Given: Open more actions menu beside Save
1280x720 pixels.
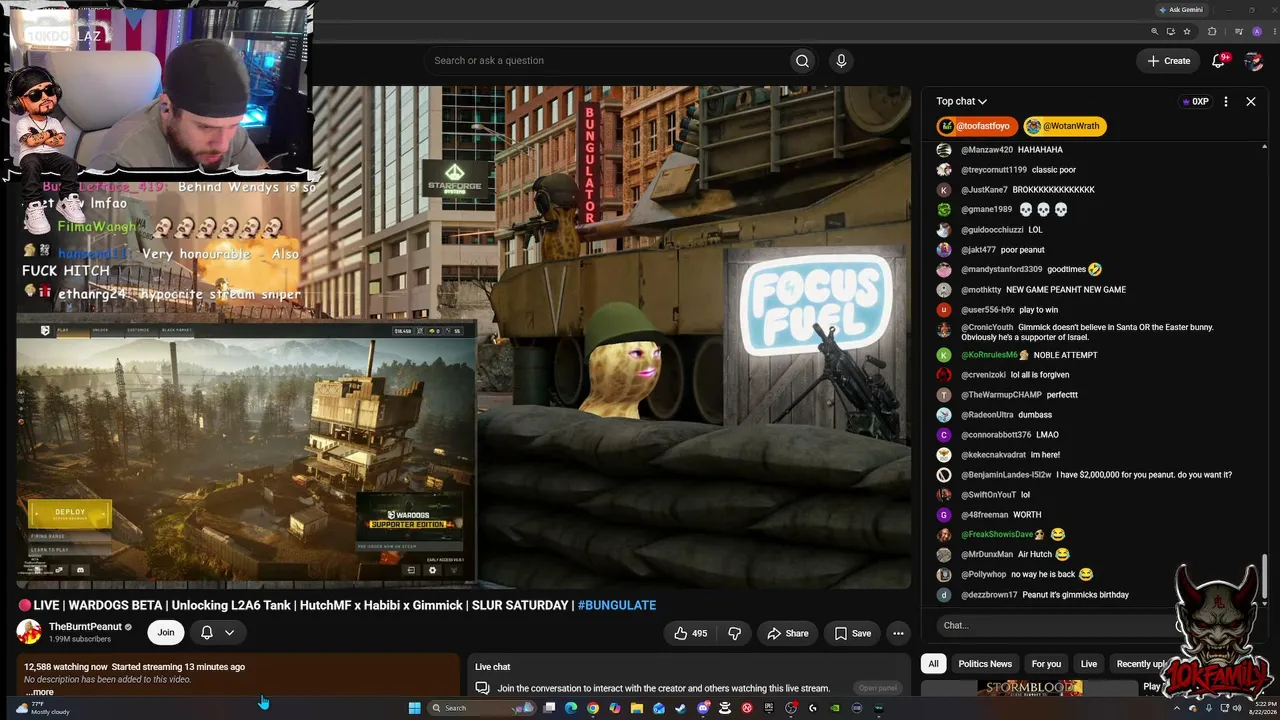Looking at the screenshot, I should [x=898, y=633].
